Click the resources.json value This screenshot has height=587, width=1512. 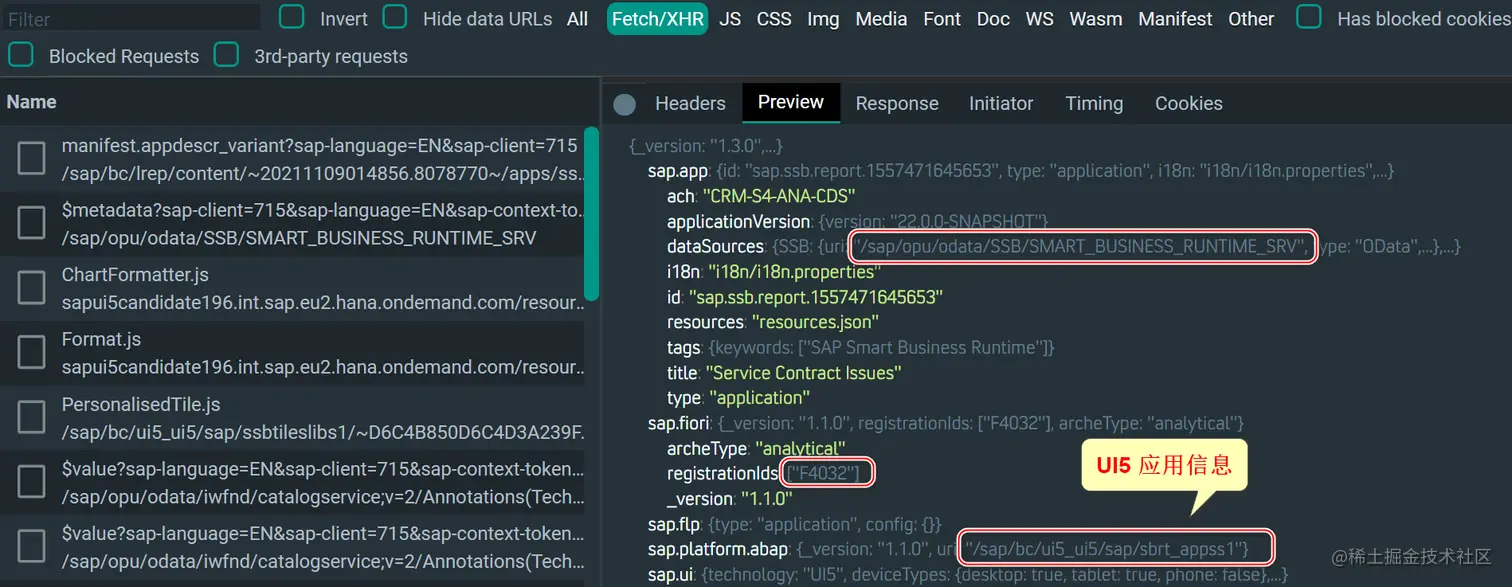pyautogui.click(x=815, y=322)
